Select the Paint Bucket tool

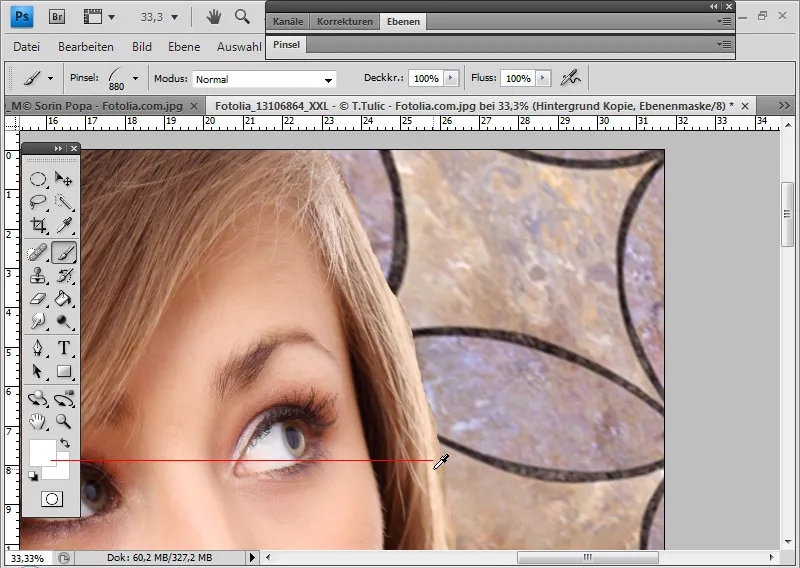click(64, 299)
